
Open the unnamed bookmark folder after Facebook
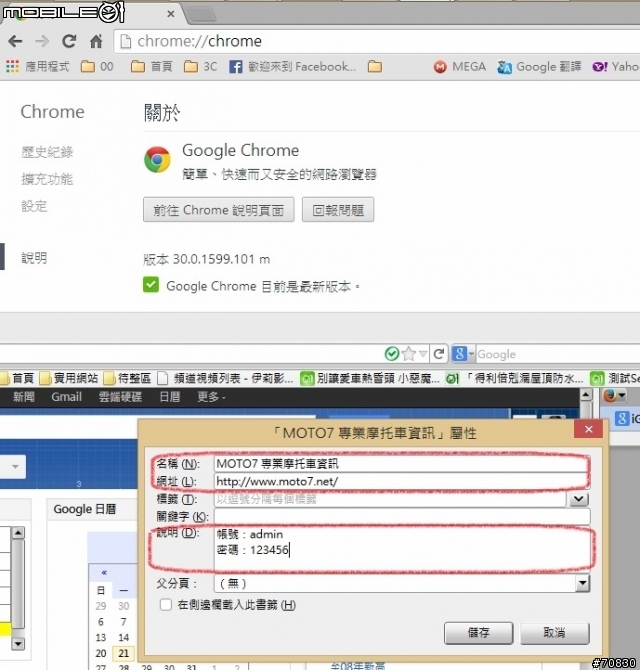click(x=375, y=66)
